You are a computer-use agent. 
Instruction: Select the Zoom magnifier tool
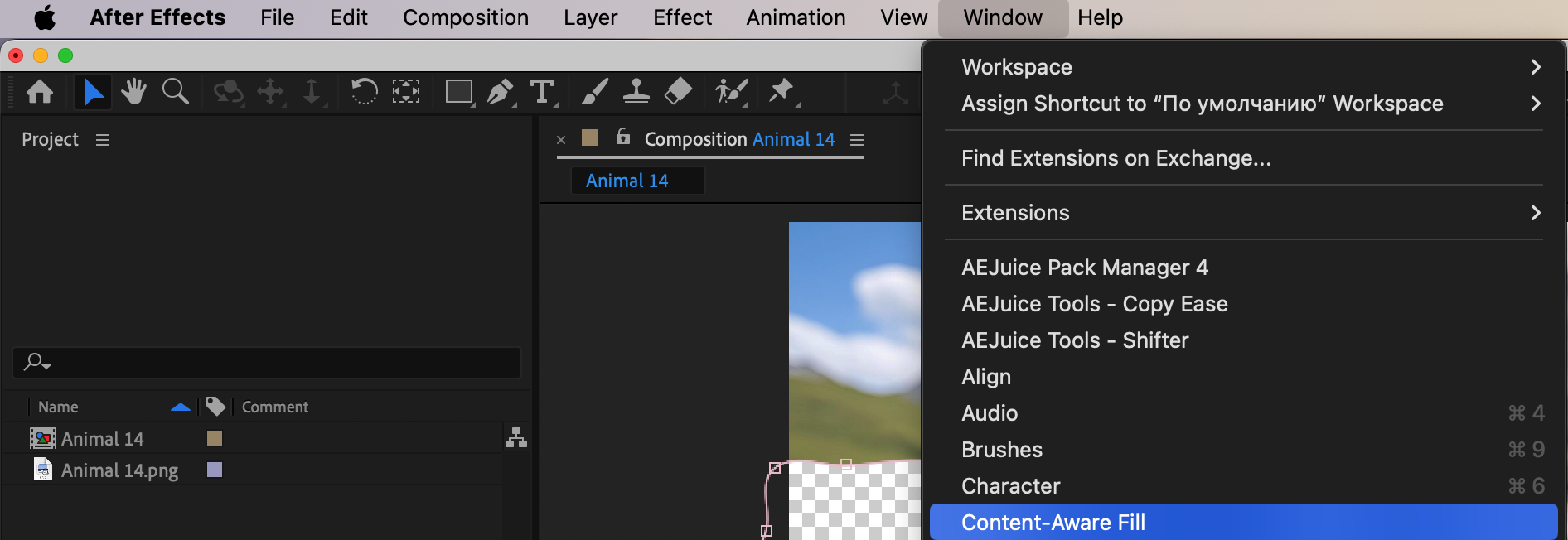176,92
